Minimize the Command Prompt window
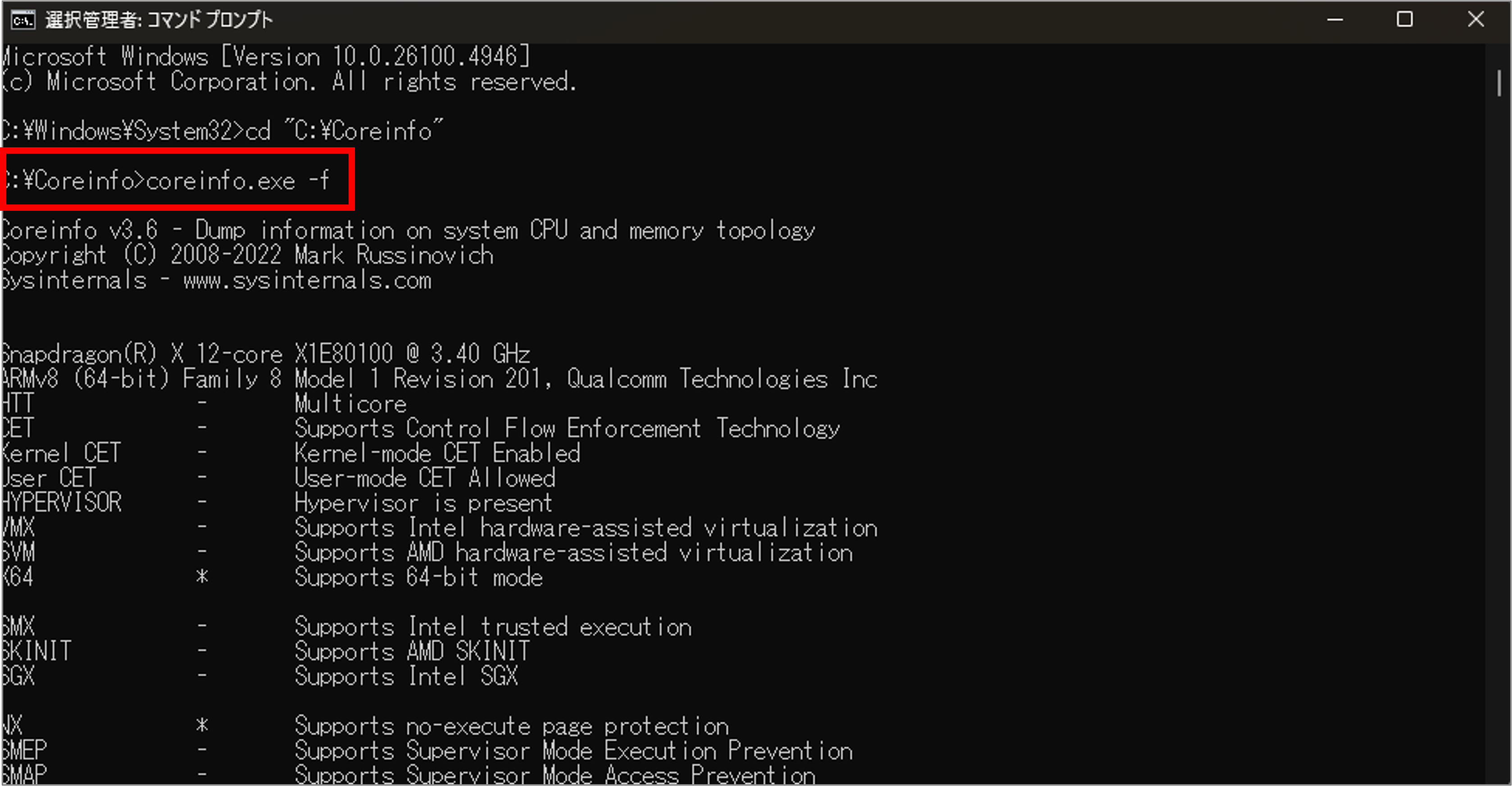Screen dimensions: 1512x786 click(x=1335, y=20)
